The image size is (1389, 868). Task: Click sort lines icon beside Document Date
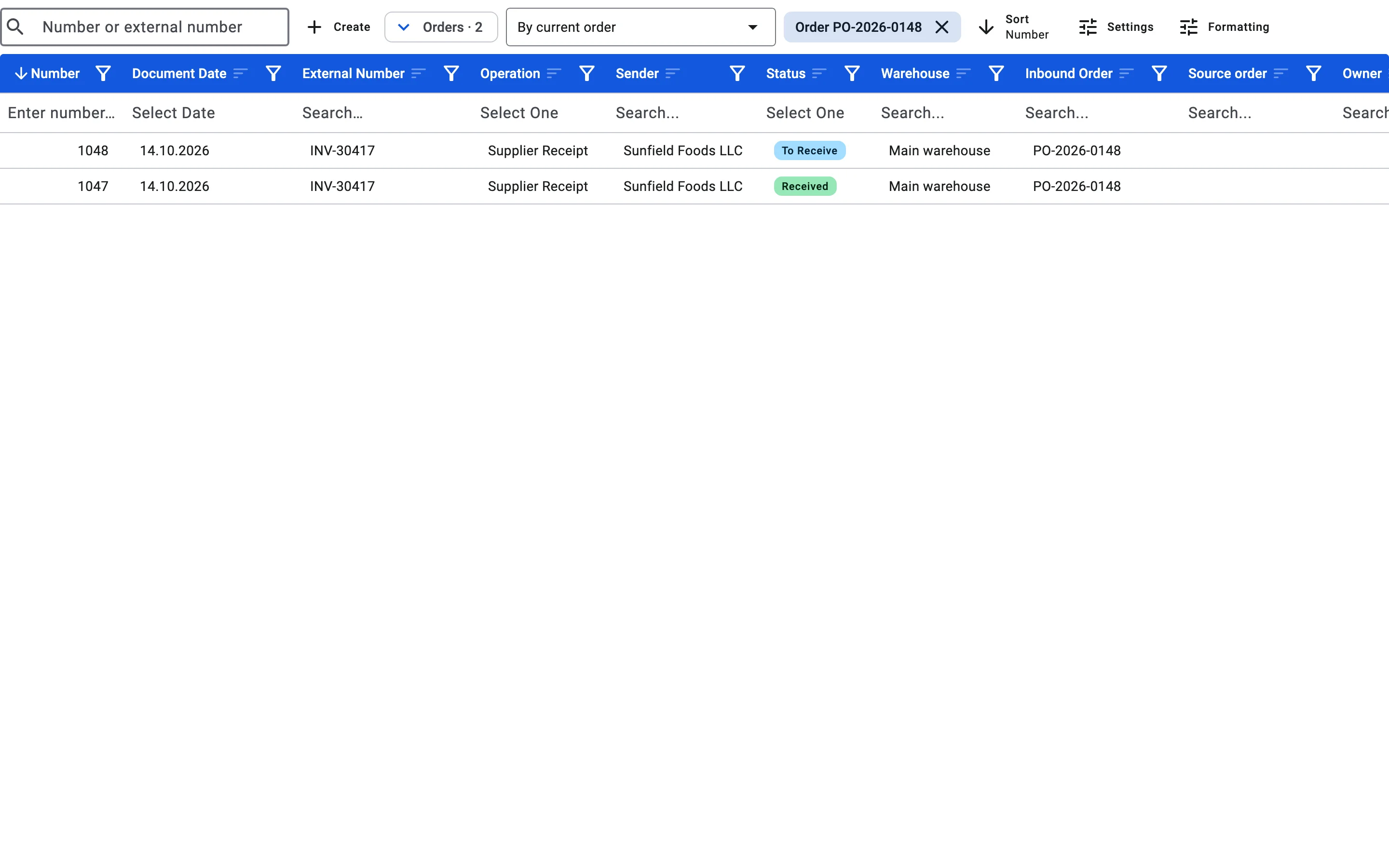pos(241,73)
